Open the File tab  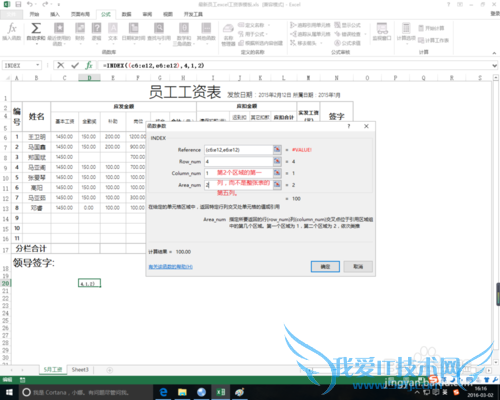pos(11,14)
